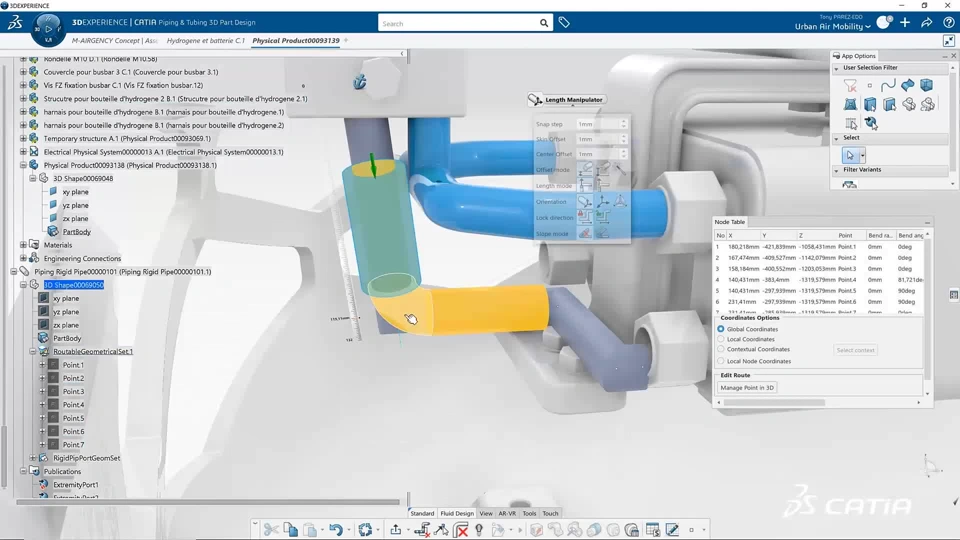
Task: Expand Point.1 tree node
Action: [42, 364]
